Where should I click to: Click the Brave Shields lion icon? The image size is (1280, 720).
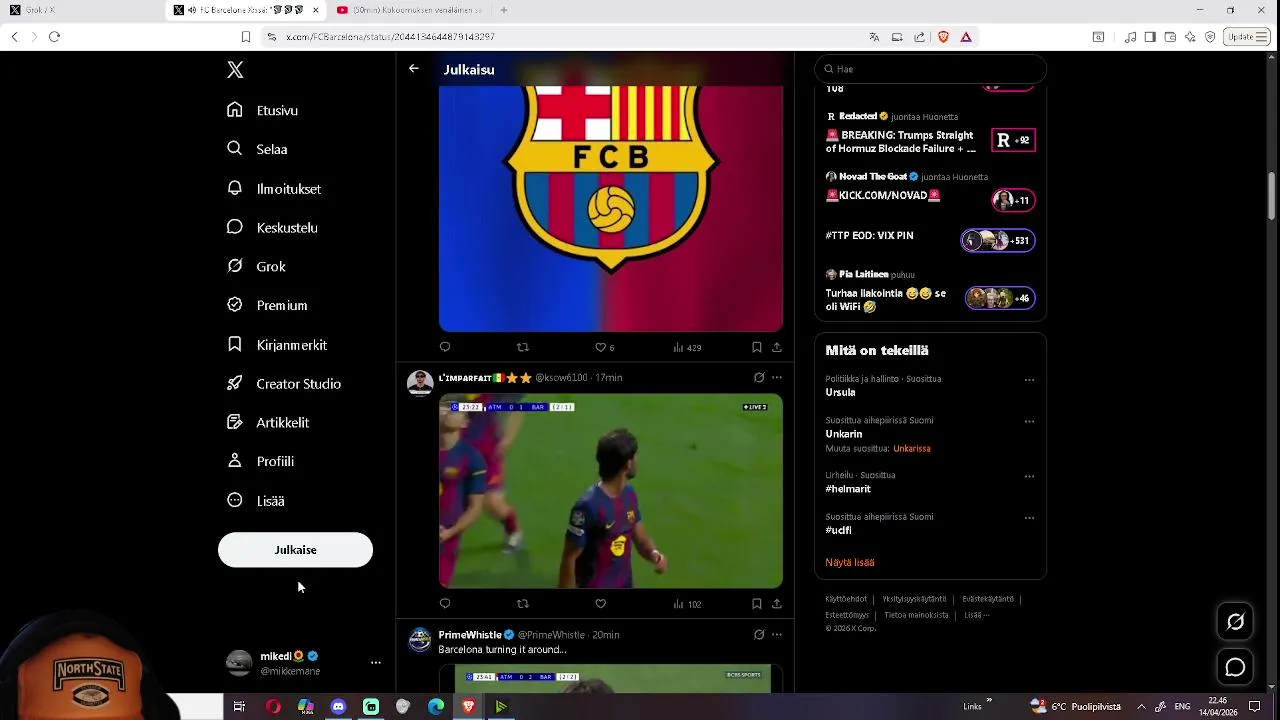[x=943, y=37]
